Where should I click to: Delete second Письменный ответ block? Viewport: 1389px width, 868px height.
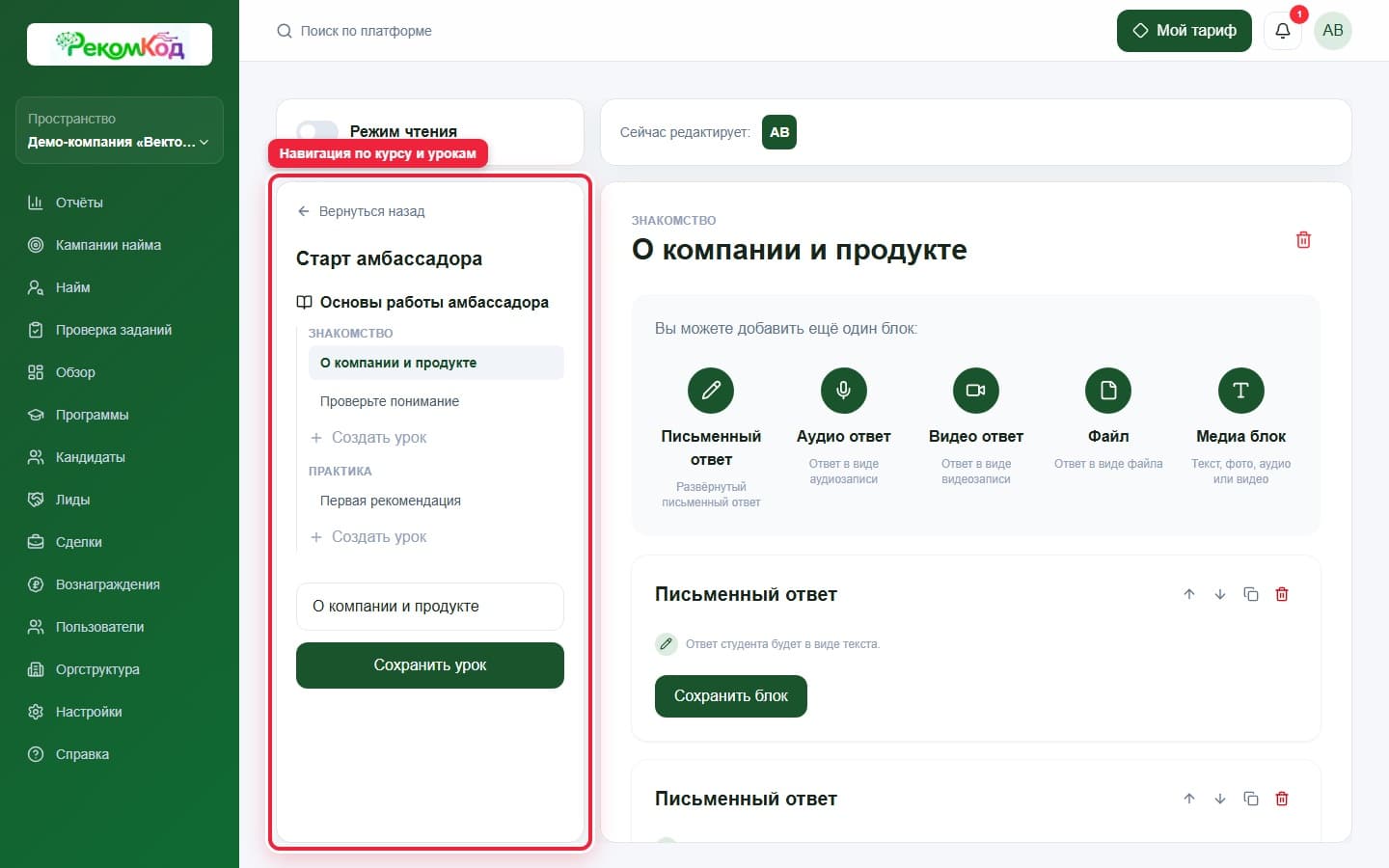coord(1282,799)
